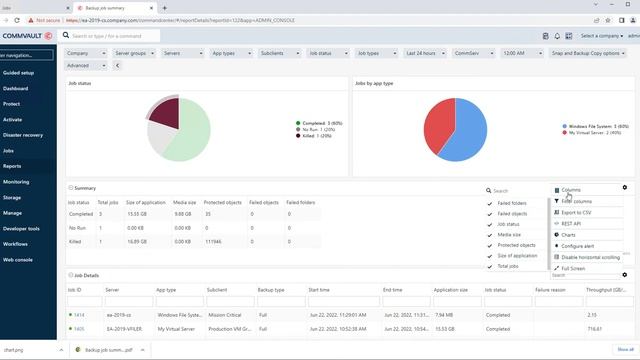640x360 pixels.
Task: Bookmark this page with the star icon
Action: 608,20
